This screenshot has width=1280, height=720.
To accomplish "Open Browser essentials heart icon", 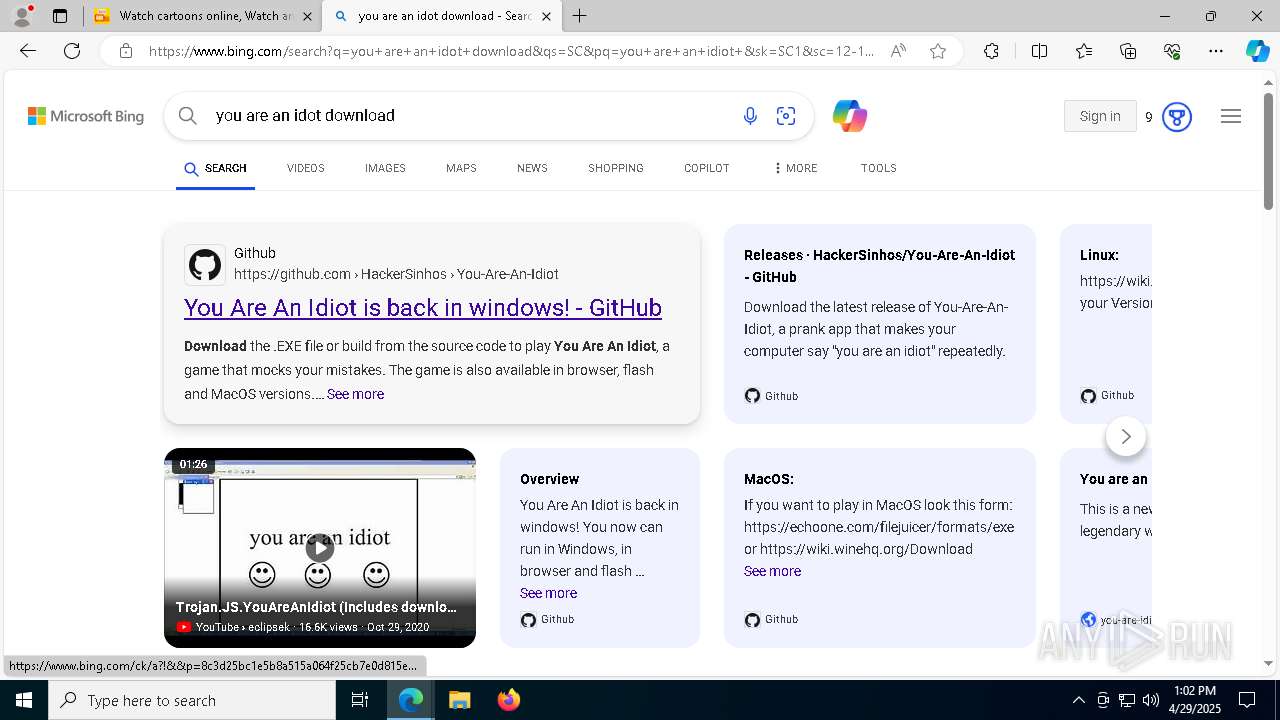I will tap(1172, 51).
